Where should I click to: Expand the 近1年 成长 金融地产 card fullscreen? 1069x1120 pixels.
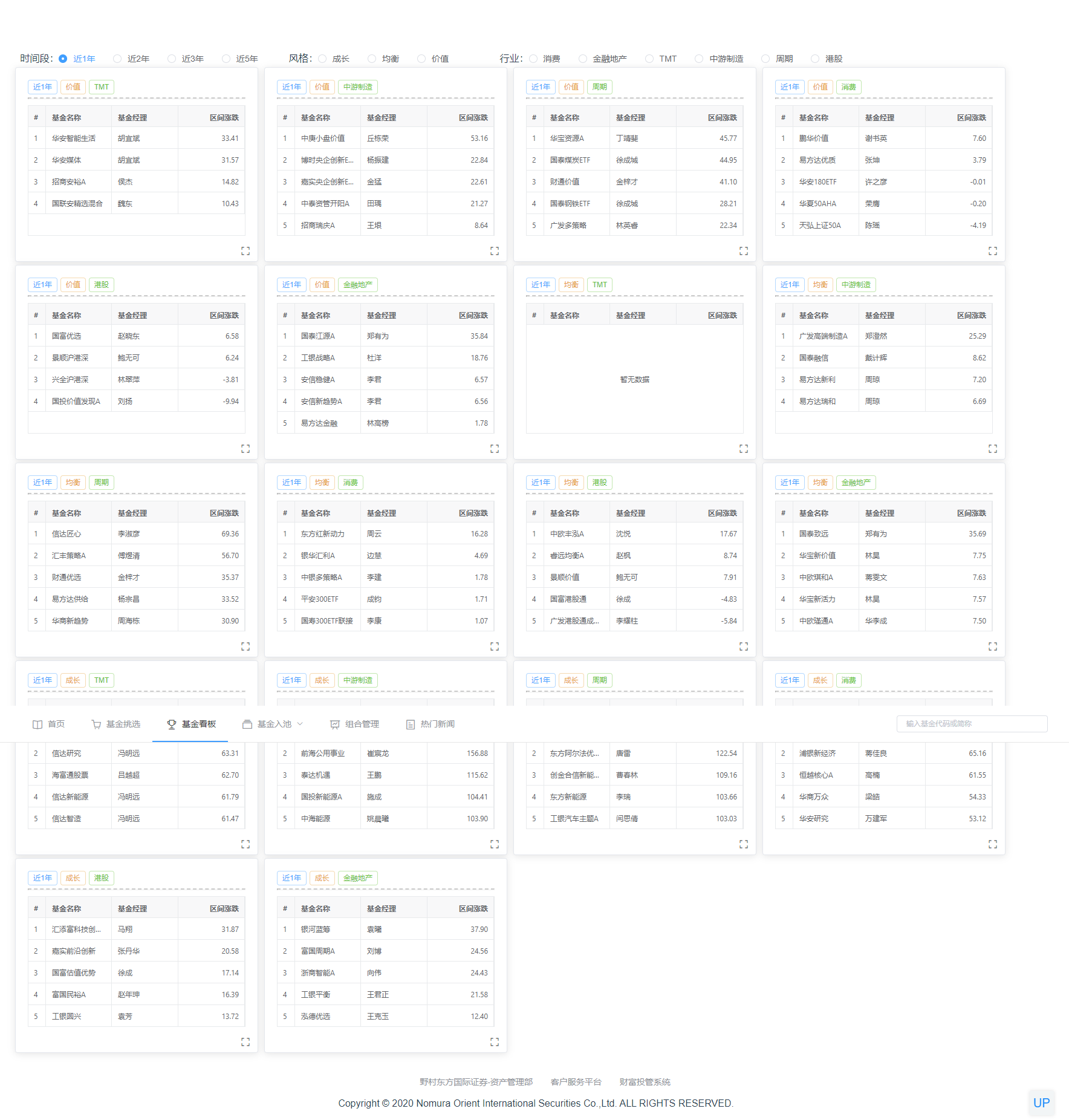coord(495,1042)
